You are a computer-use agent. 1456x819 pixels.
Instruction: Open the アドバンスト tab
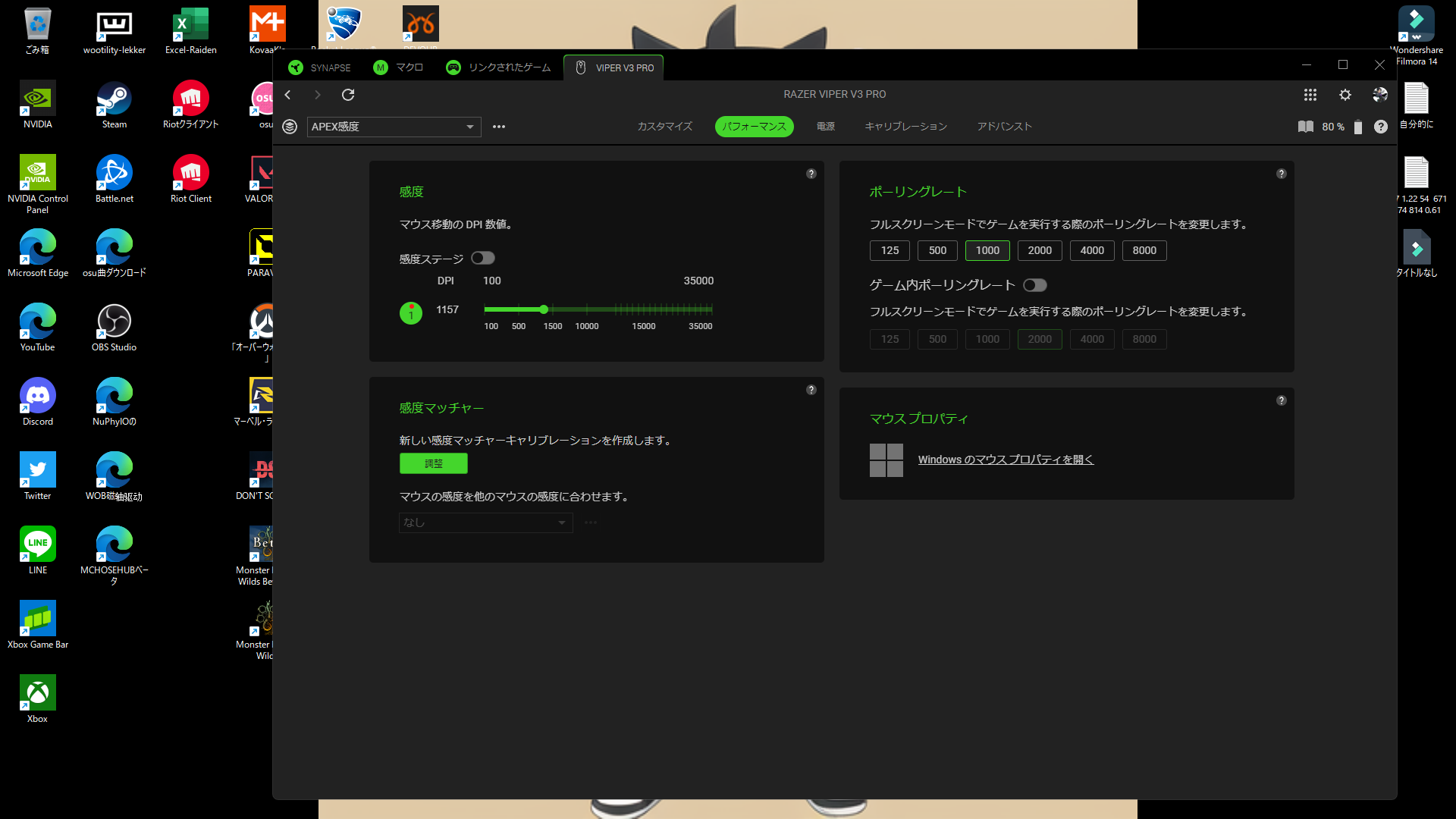pos(1005,127)
